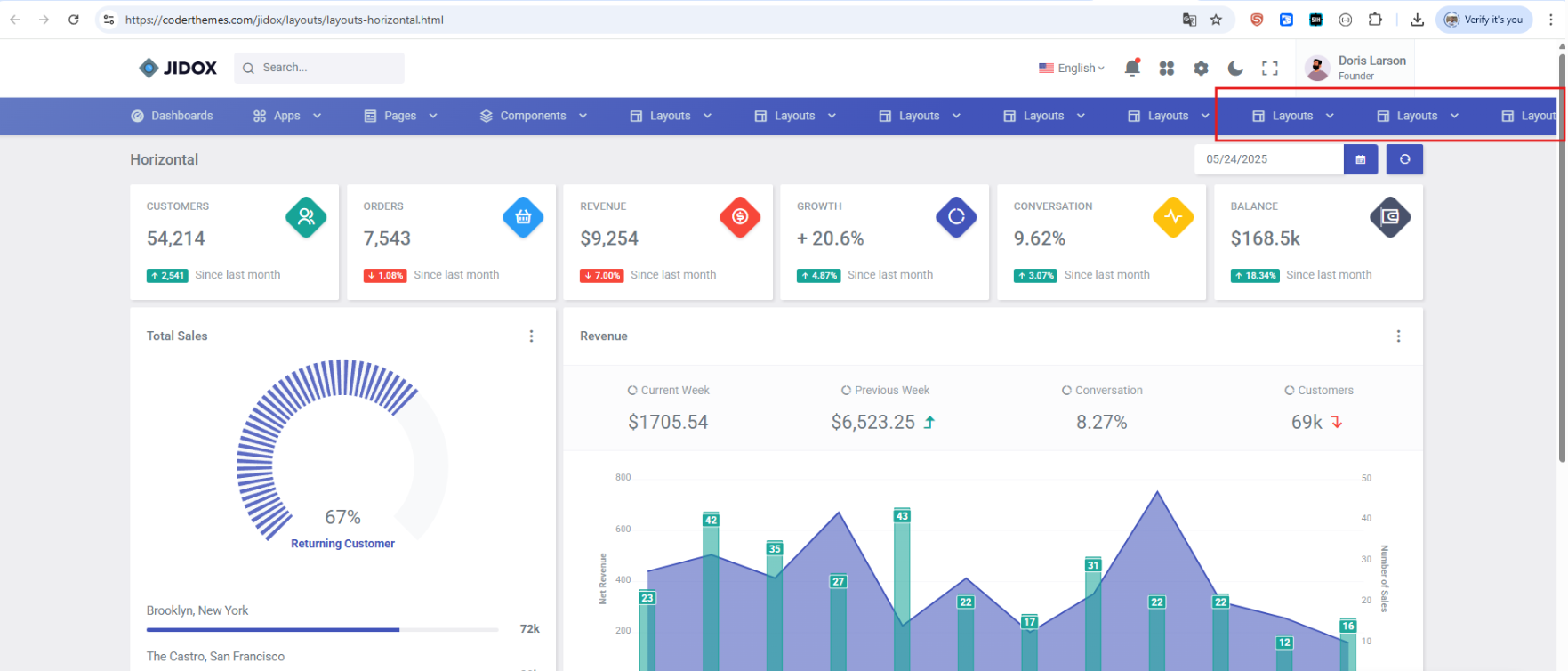
Task: Click the Revenue dollar icon
Action: pyautogui.click(x=740, y=217)
